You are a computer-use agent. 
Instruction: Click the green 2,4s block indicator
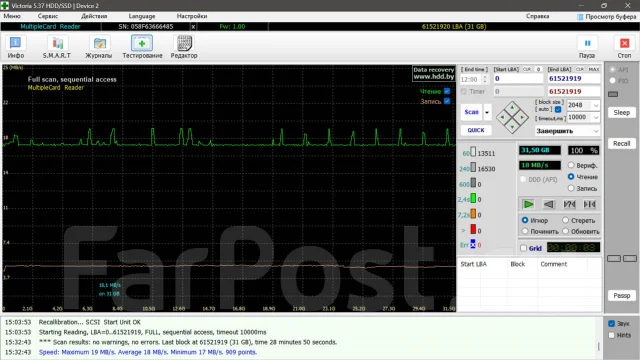tap(473, 198)
